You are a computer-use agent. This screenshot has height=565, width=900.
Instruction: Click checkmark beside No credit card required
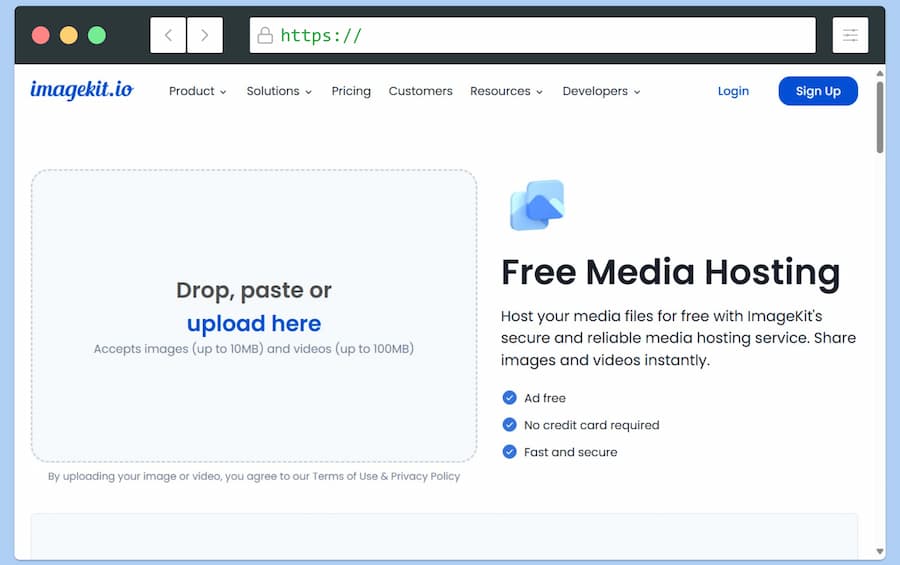click(510, 425)
